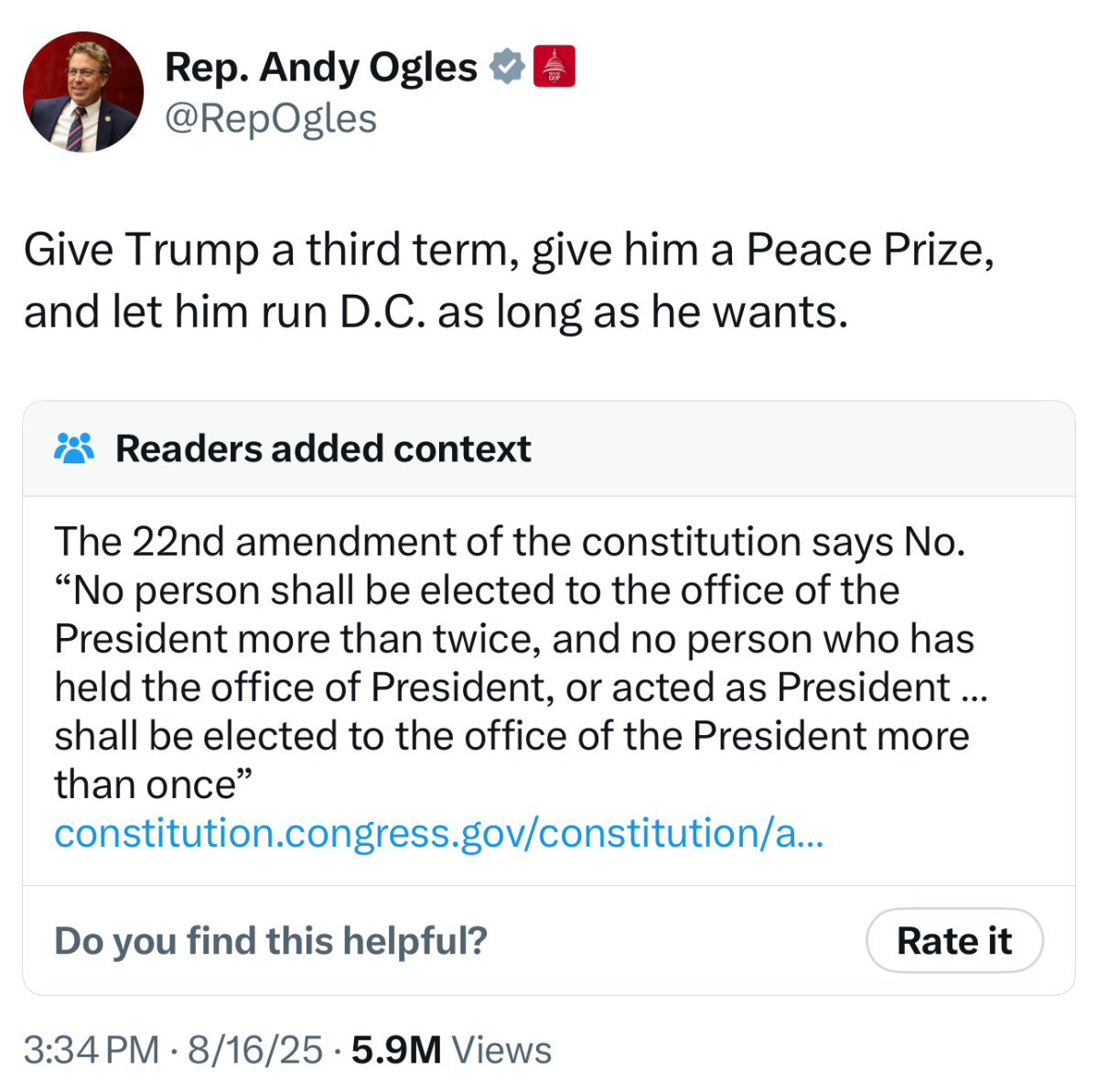Click the Views label

(502, 1050)
